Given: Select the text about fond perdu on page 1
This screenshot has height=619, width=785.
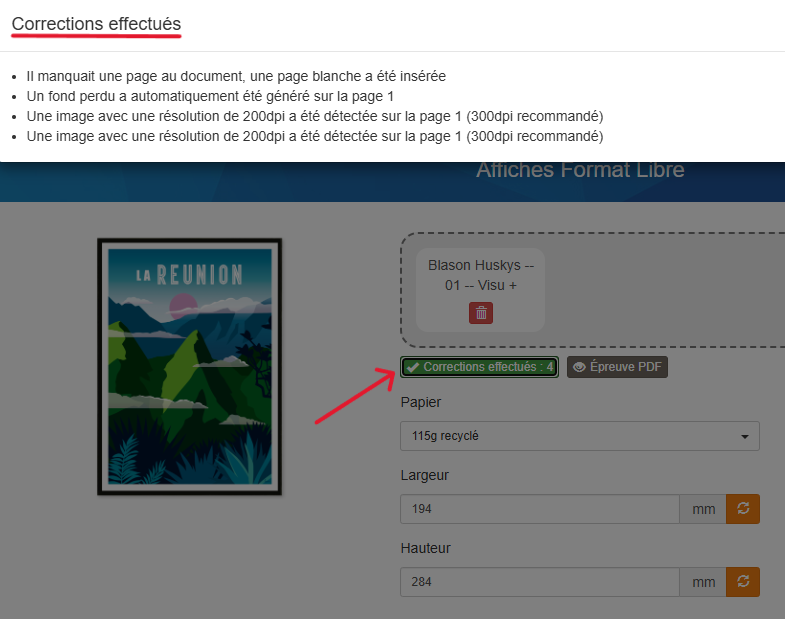Looking at the screenshot, I should point(210,96).
